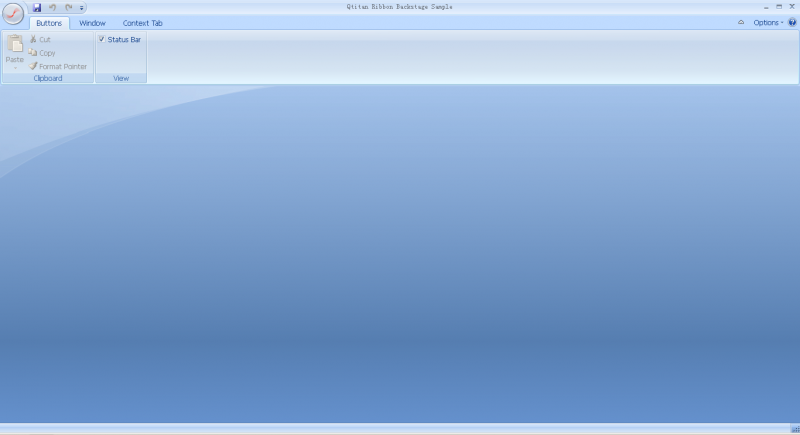Click the Paste clipboard icon
This screenshot has height=435, width=800.
click(15, 45)
